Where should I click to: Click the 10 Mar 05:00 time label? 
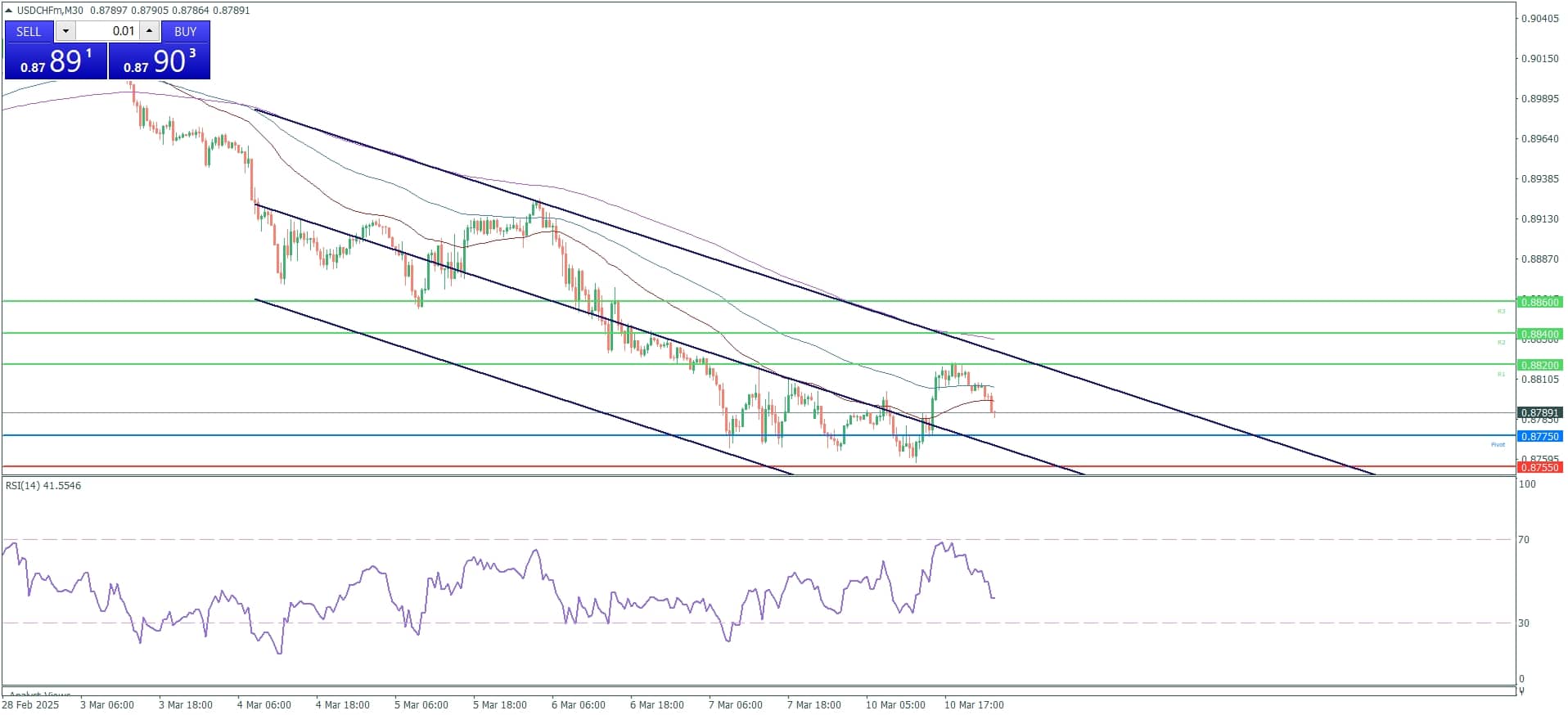895,704
